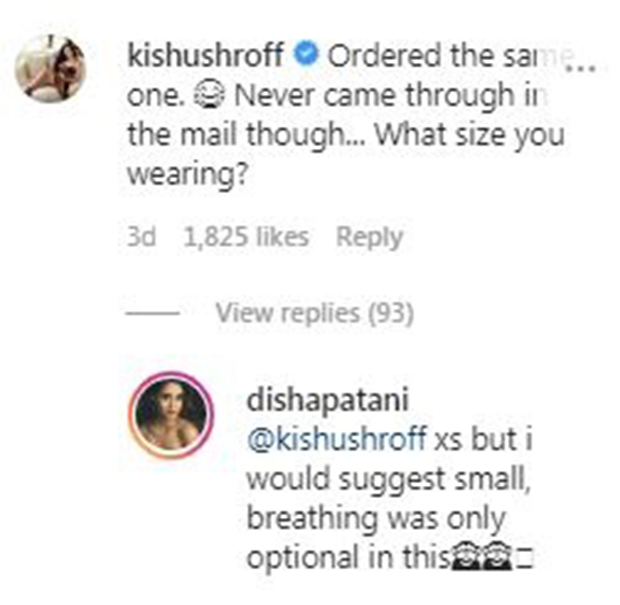The height and width of the screenshot is (605, 620).
Task: Click the dash line beside View replies
Action: point(152,314)
